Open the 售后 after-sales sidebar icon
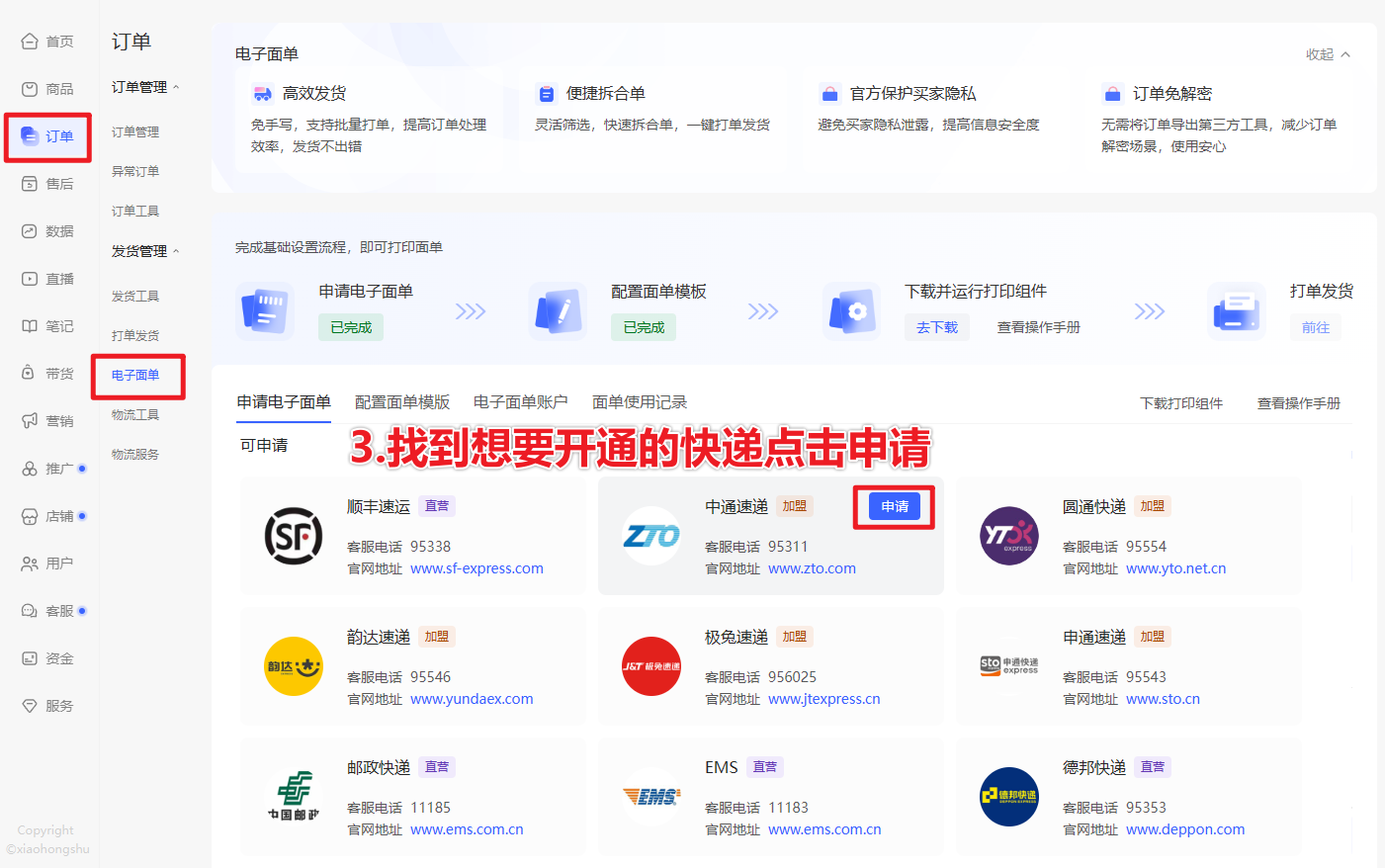The height and width of the screenshot is (868, 1385). pos(30,184)
